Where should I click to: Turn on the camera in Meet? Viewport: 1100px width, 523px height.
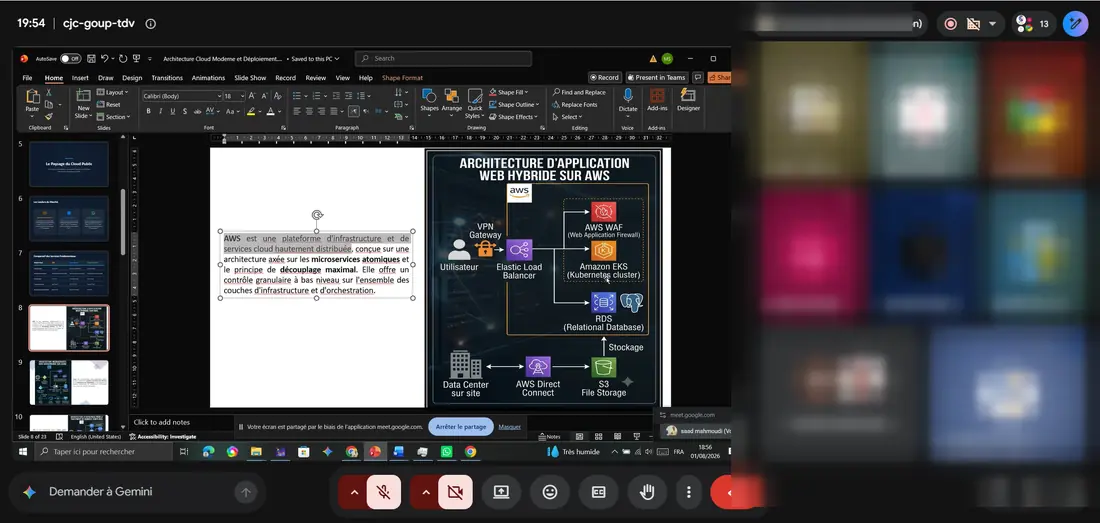455,492
